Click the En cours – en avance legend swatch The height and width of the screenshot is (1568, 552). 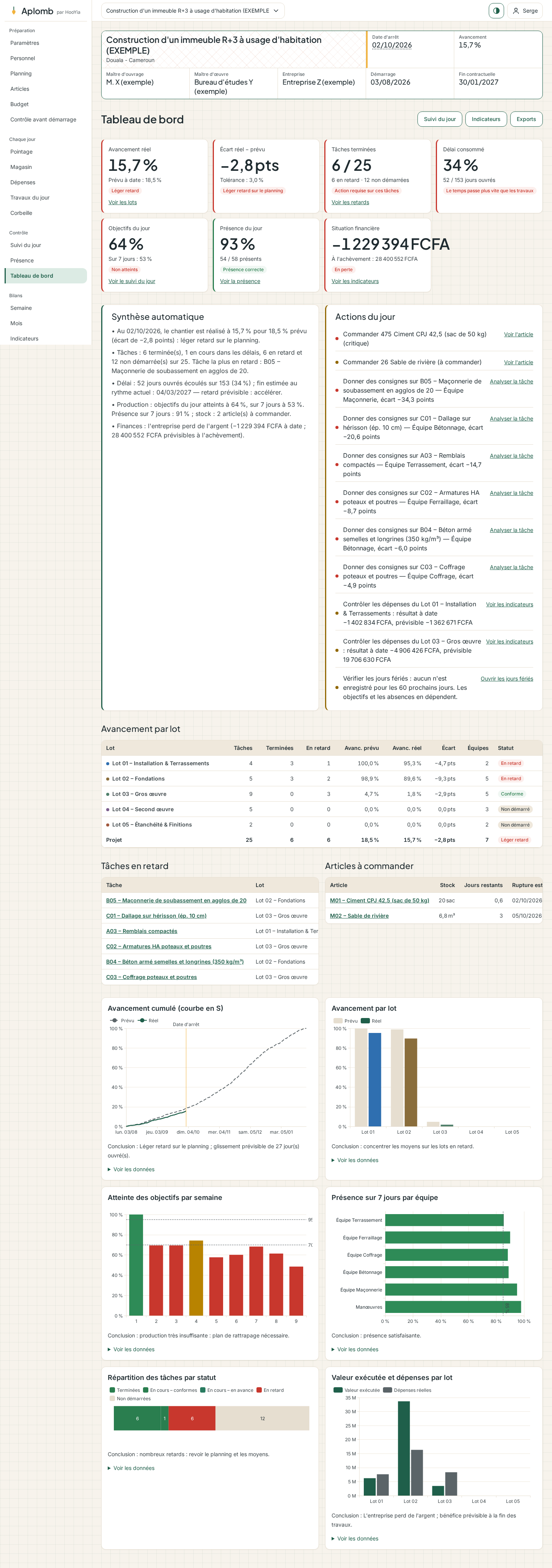coord(203,1390)
